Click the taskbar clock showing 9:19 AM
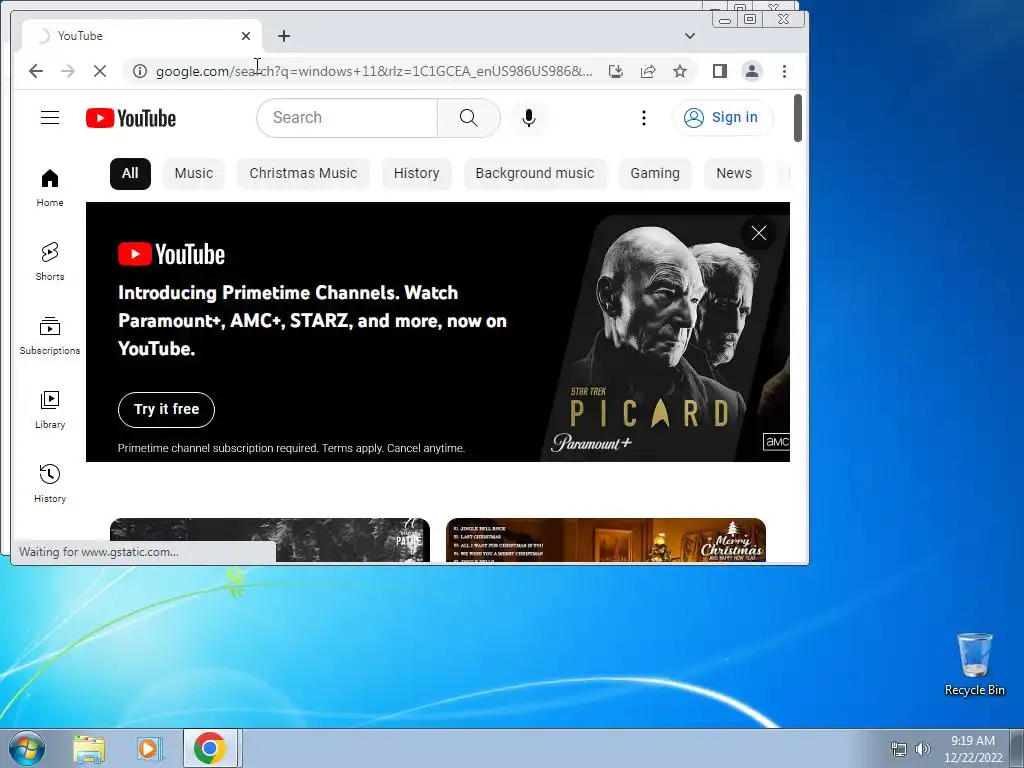This screenshot has height=768, width=1024. [973, 749]
